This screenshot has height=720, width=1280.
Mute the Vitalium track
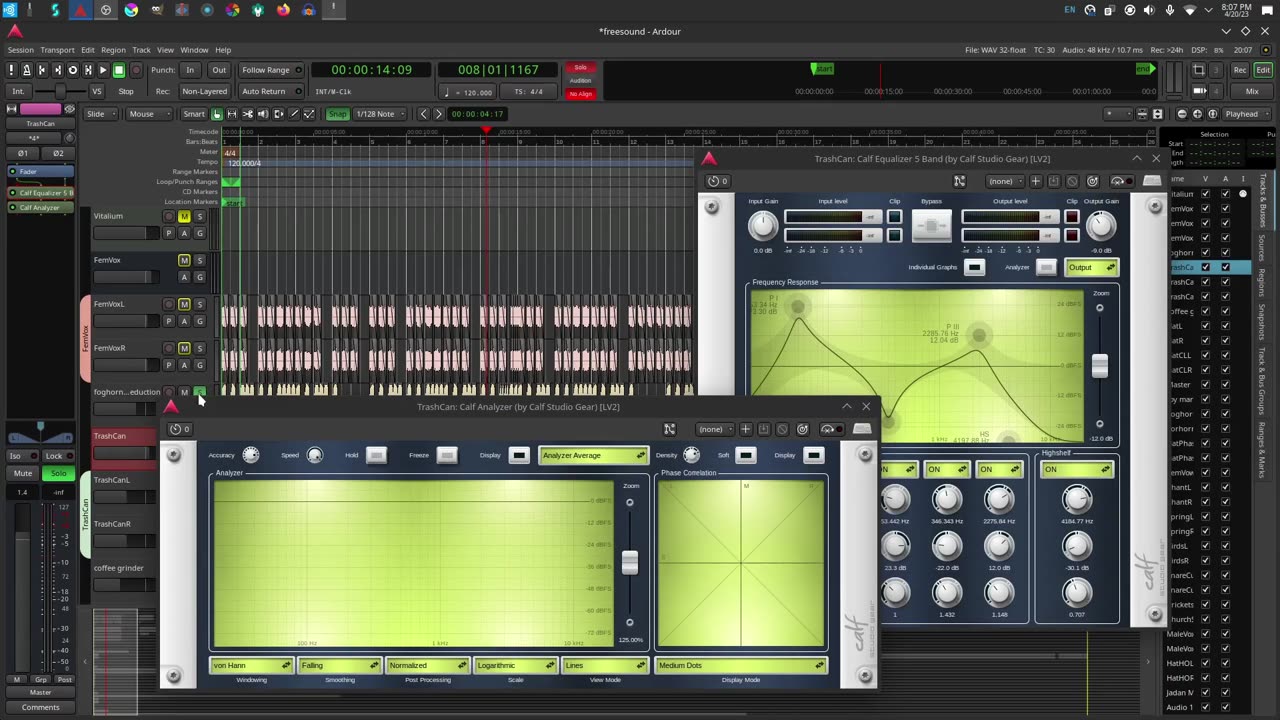[x=184, y=216]
